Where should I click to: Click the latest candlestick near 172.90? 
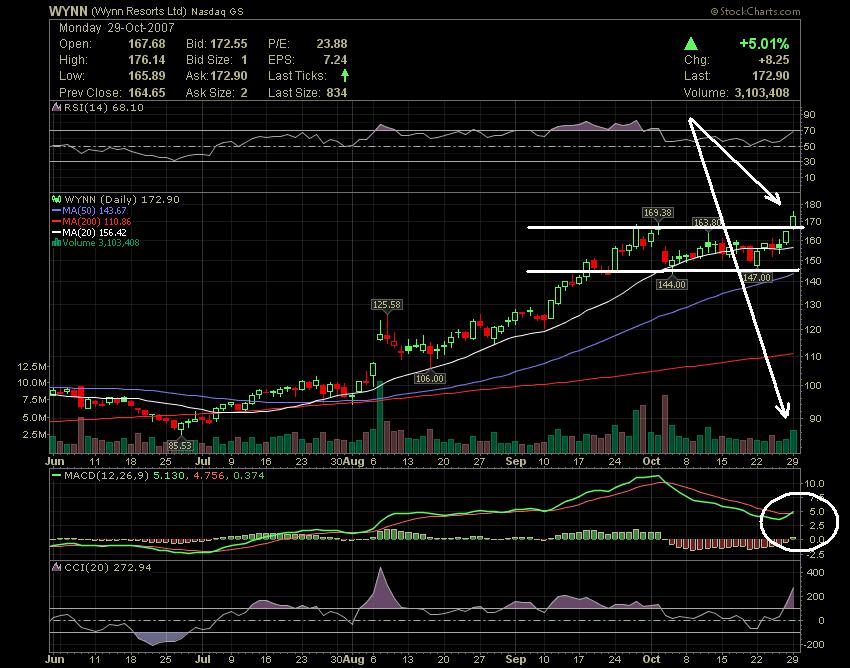(793, 219)
